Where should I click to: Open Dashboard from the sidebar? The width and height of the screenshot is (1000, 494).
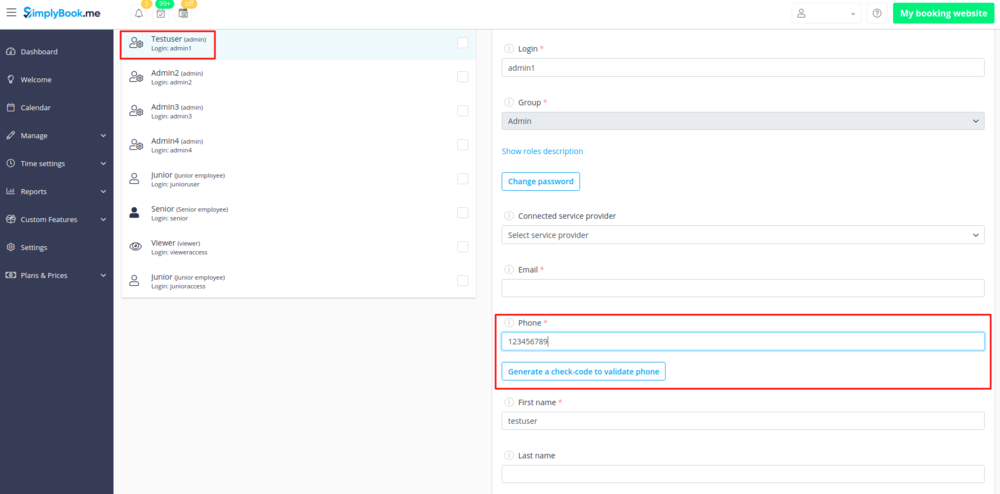pos(39,51)
